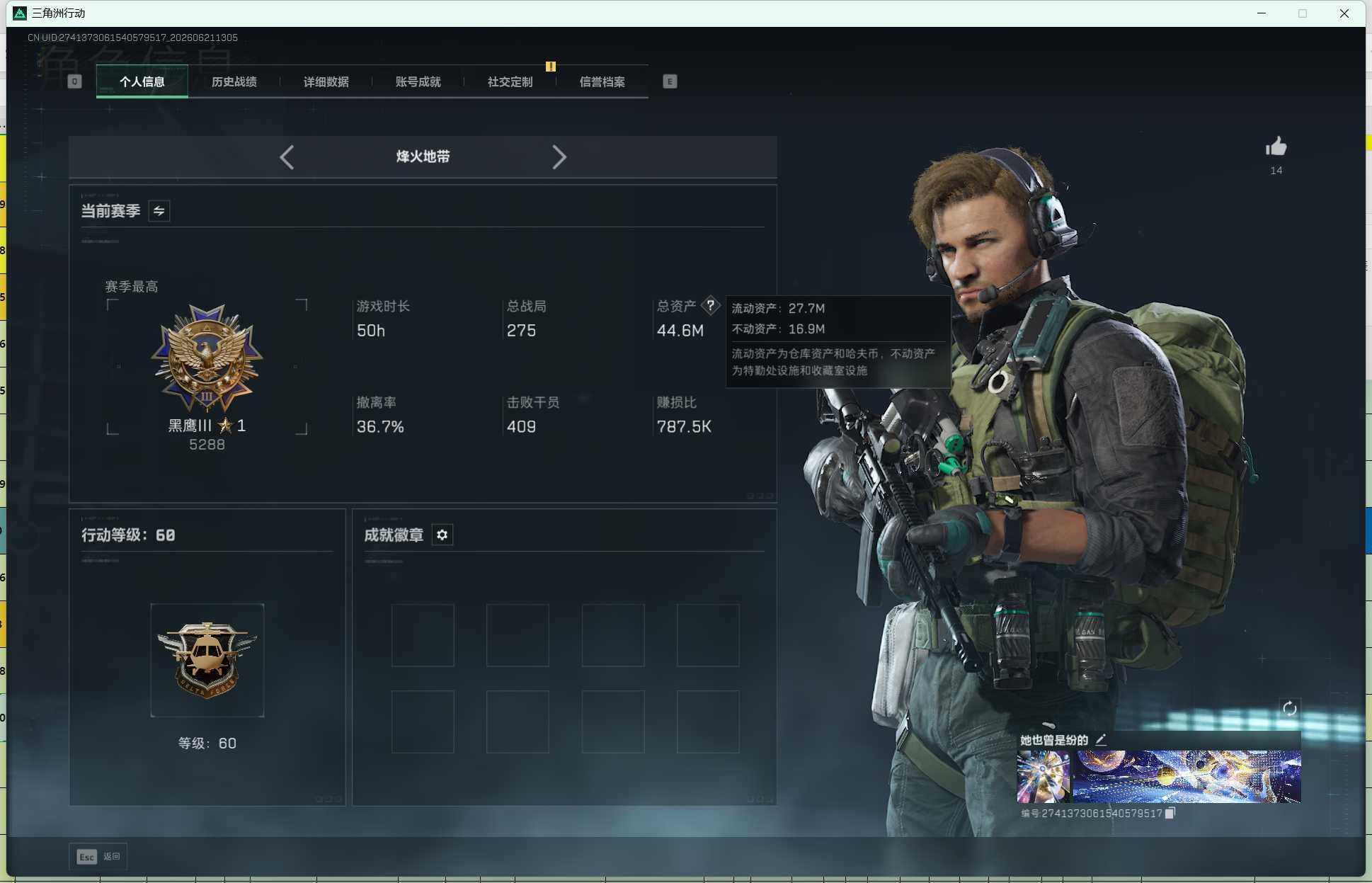Click the player avatar thumbnail
The image size is (1372, 883).
(1044, 776)
